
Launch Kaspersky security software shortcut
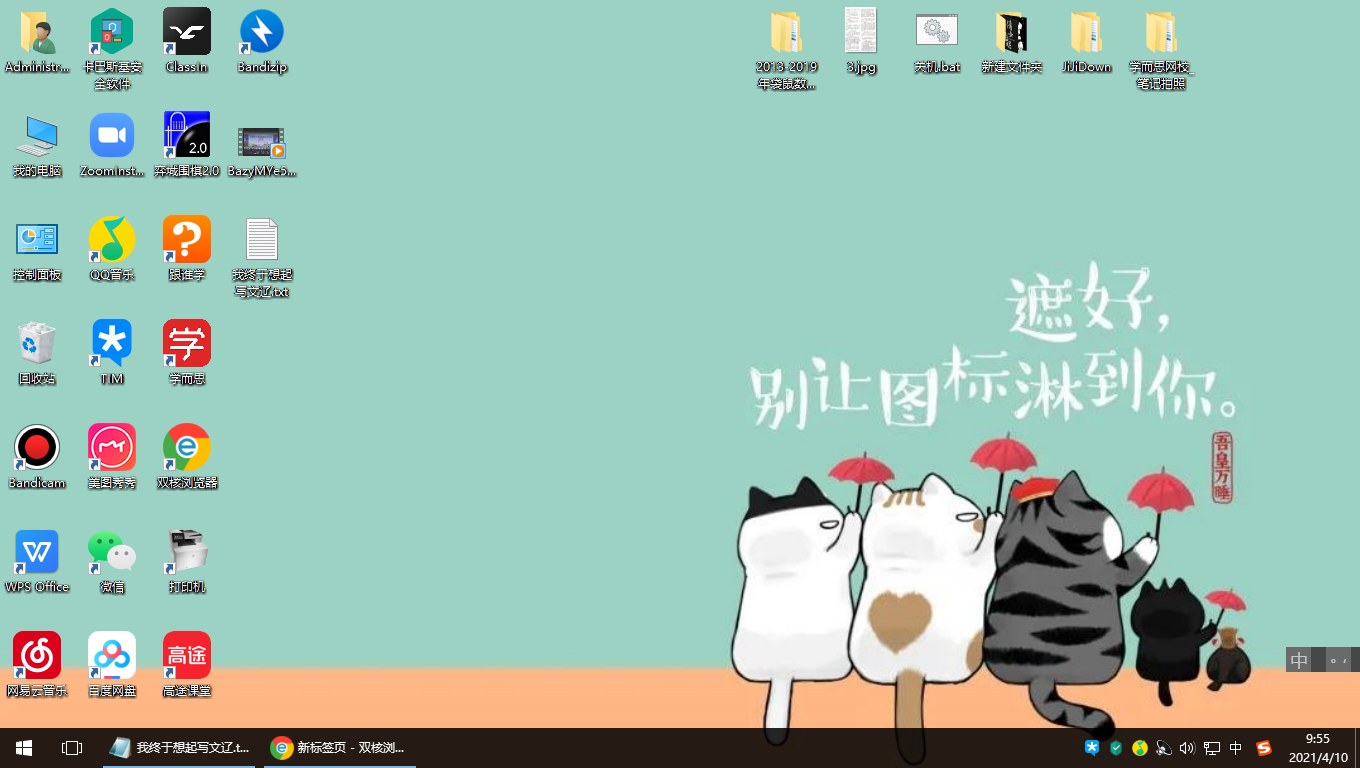[x=112, y=50]
